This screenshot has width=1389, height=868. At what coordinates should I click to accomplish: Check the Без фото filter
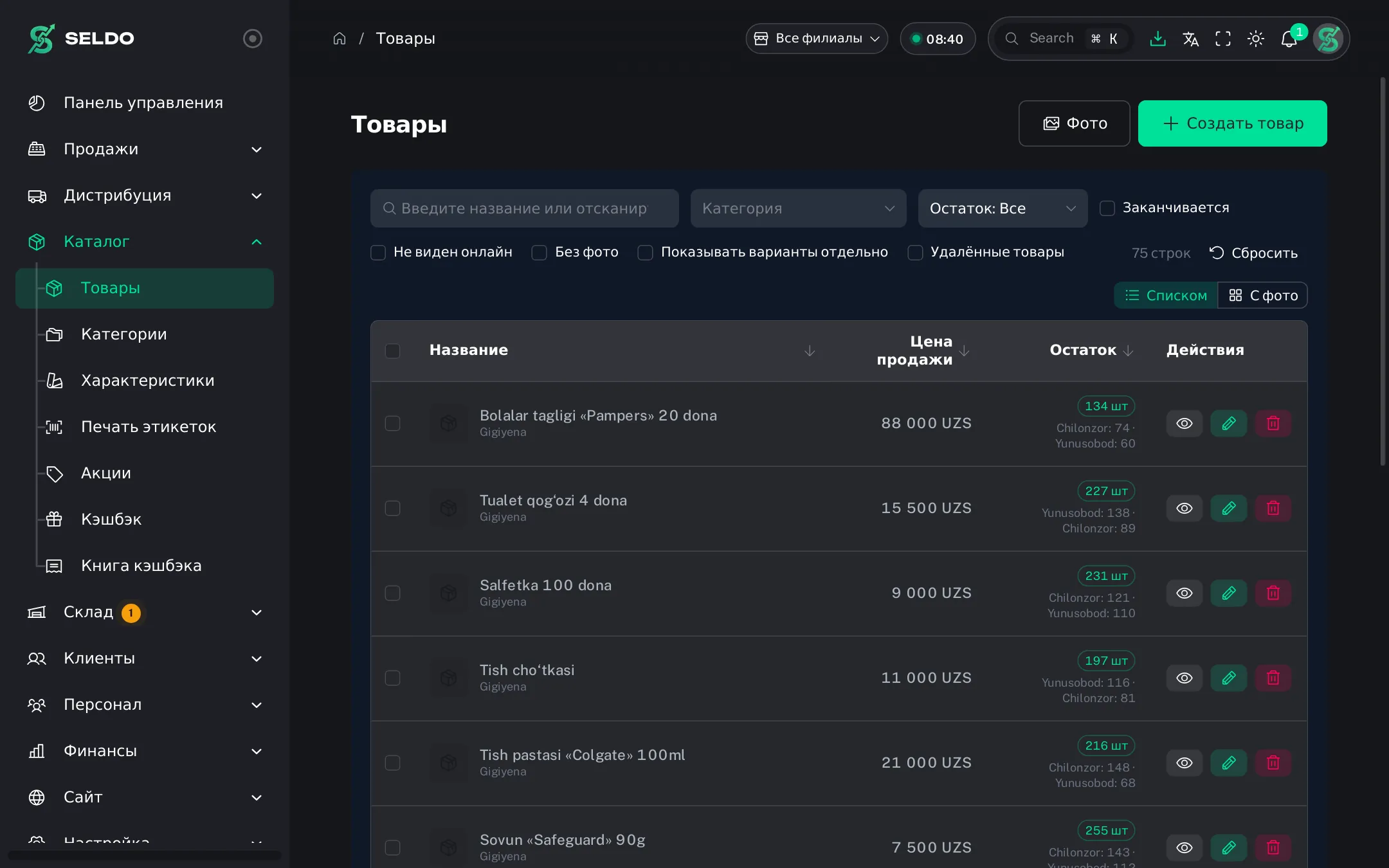[x=539, y=252]
